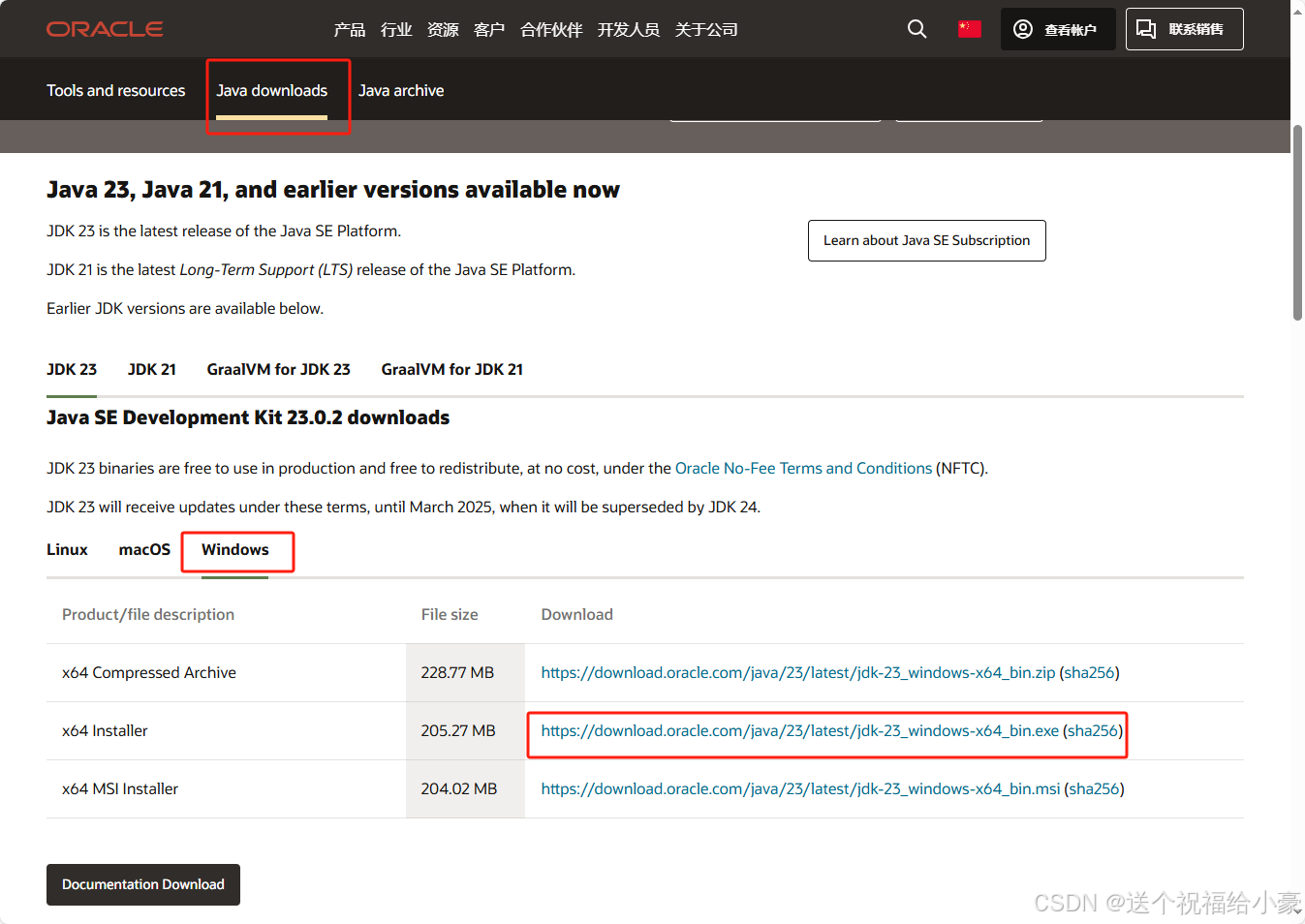
Task: Click the 联系销售 contact sales button
Action: coord(1184,29)
